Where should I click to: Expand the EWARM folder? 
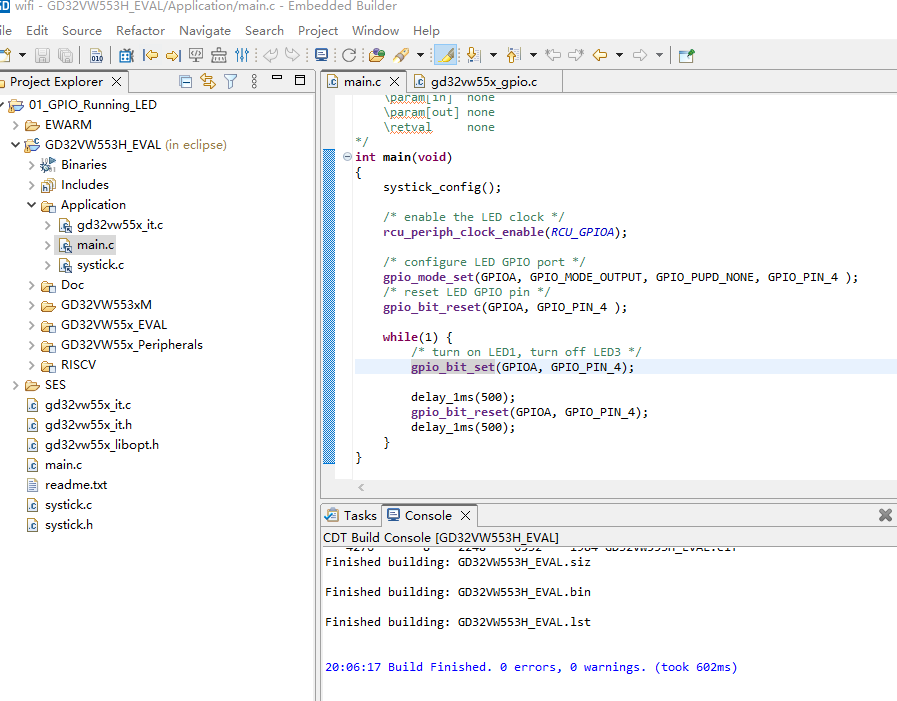[x=15, y=125]
